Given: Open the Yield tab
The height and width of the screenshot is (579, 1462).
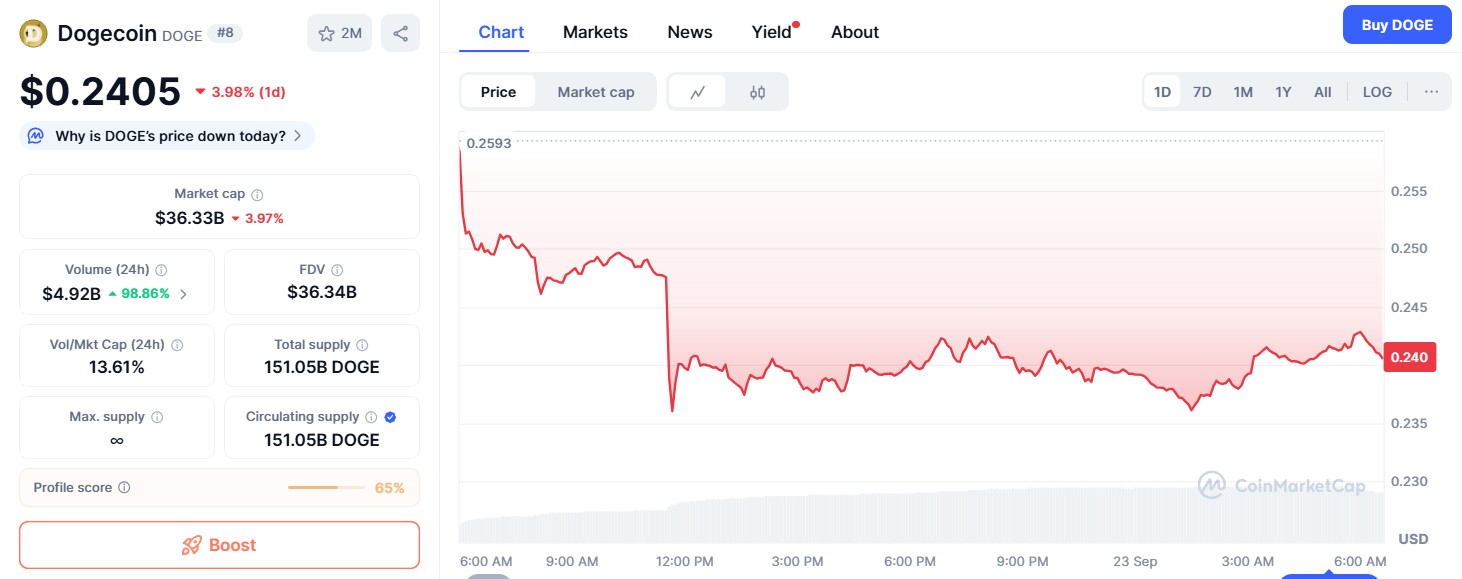Looking at the screenshot, I should [x=771, y=32].
